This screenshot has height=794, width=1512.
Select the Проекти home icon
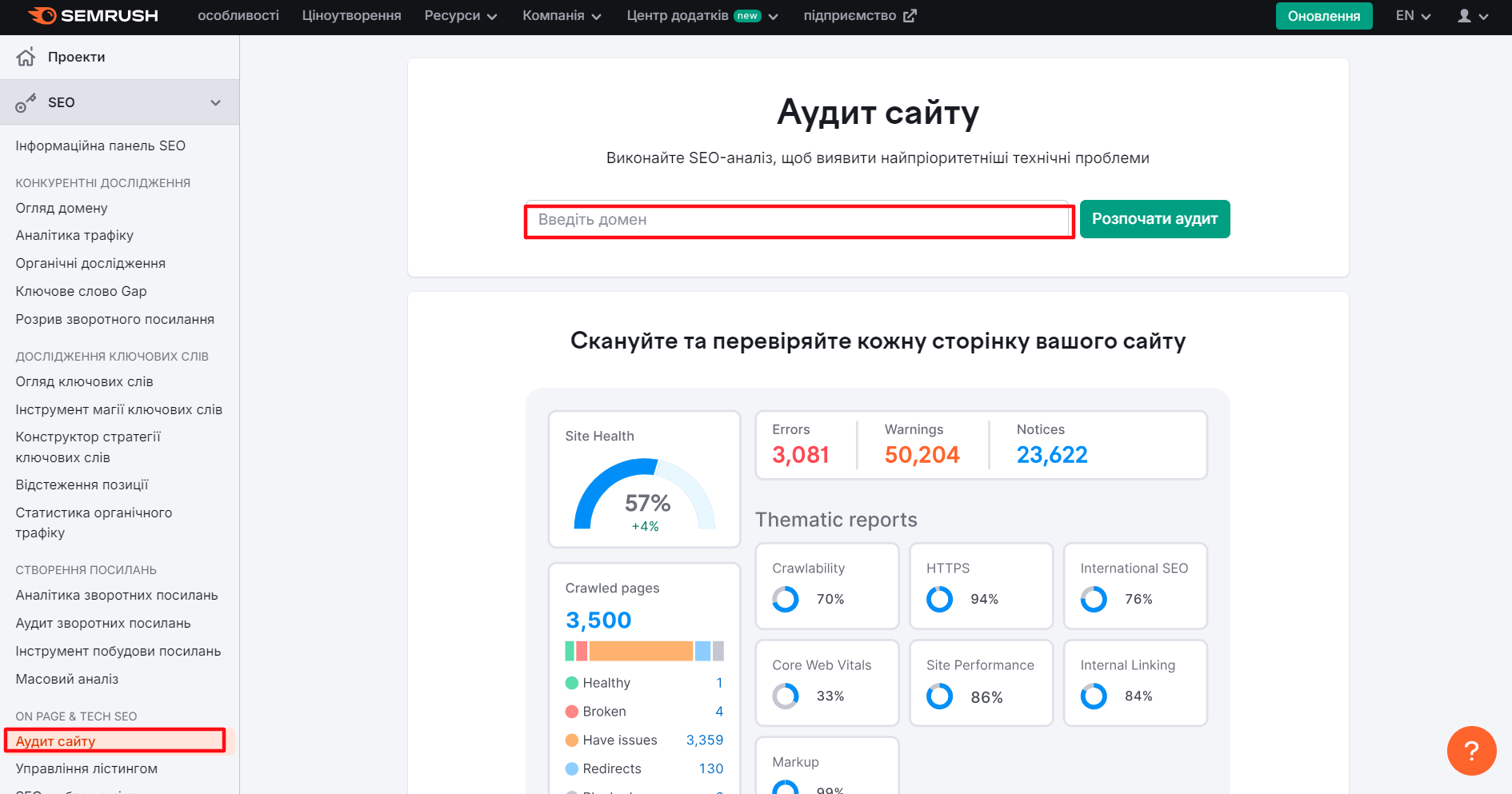pos(25,56)
